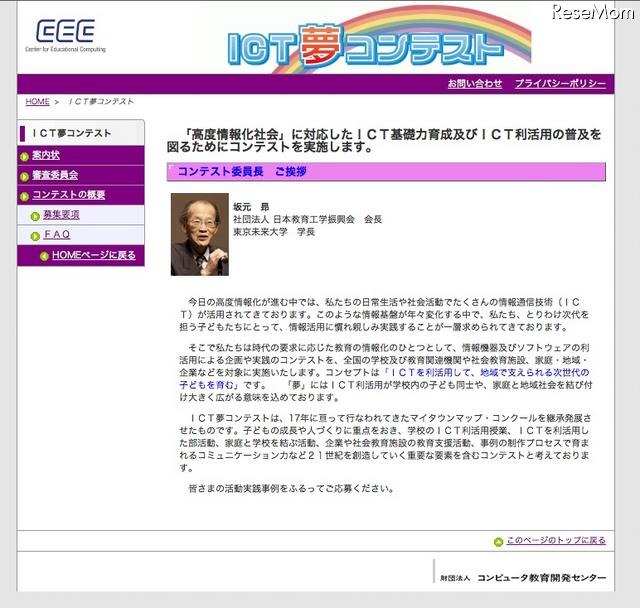Click the green bullet icon beside 審査委員会
The width and height of the screenshot is (640, 608).
point(24,176)
